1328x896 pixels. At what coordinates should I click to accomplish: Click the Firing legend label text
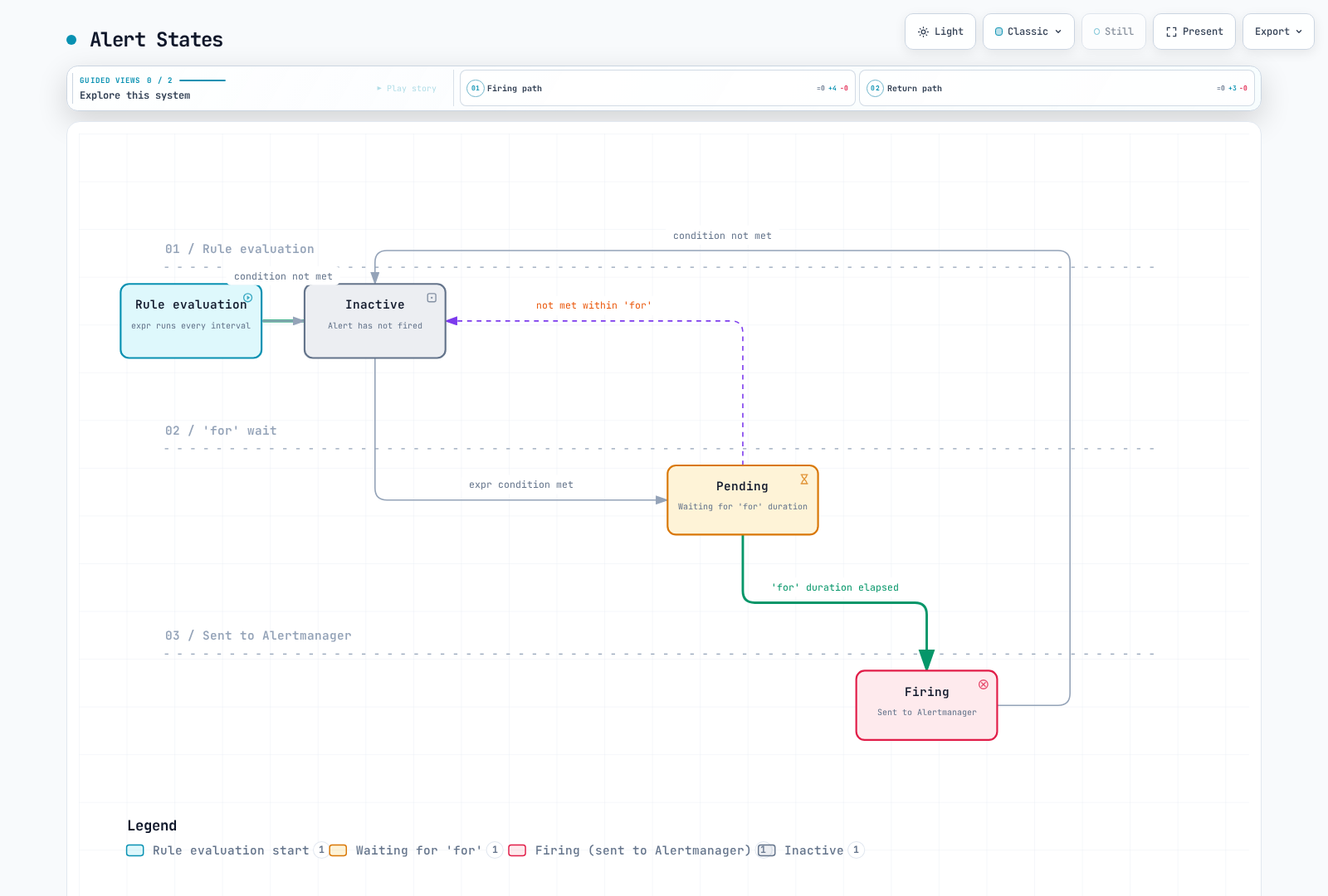643,850
